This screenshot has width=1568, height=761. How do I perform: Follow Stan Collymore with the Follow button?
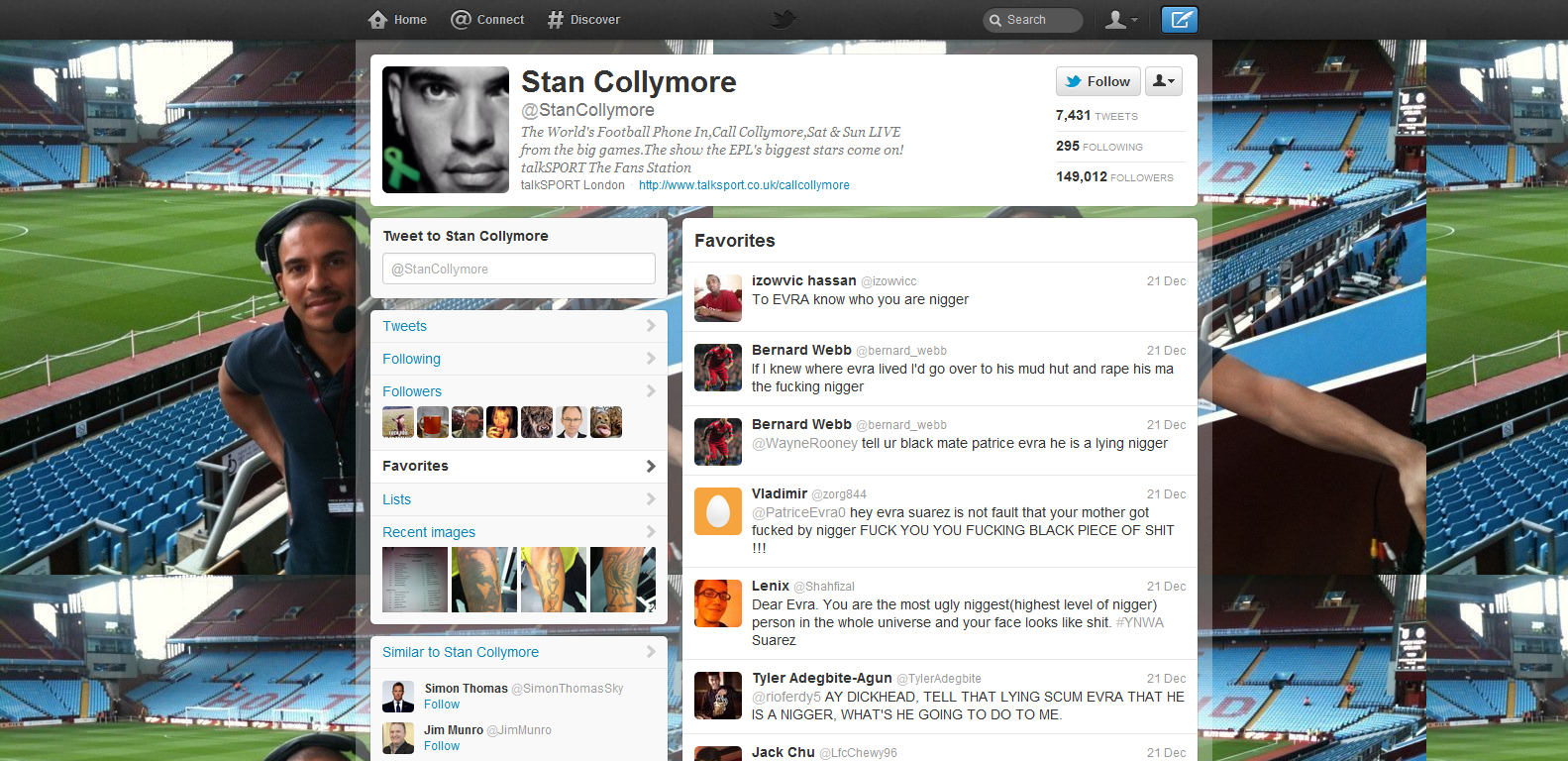[x=1098, y=81]
